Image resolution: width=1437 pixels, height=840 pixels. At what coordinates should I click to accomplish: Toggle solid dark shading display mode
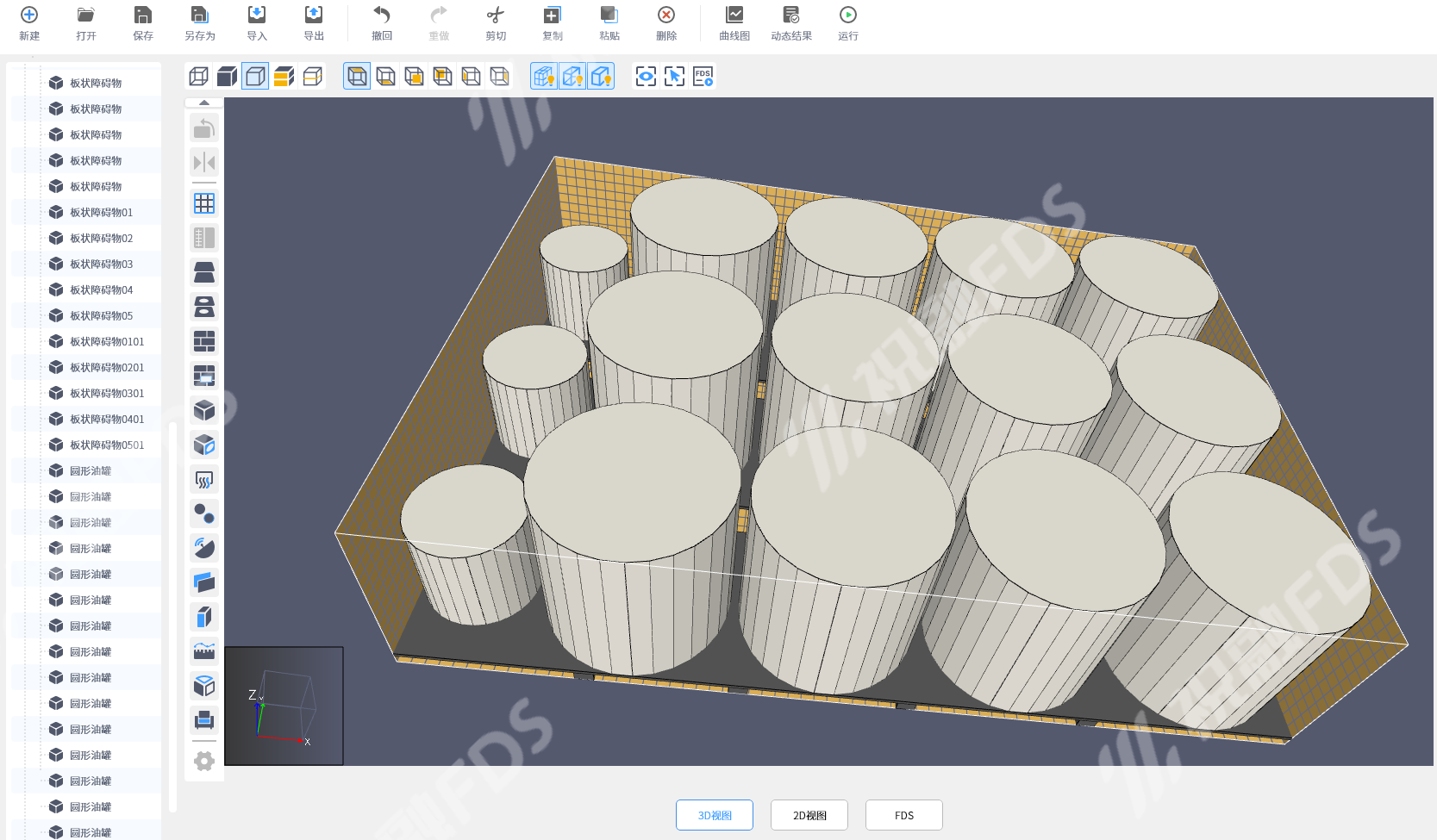(x=227, y=77)
